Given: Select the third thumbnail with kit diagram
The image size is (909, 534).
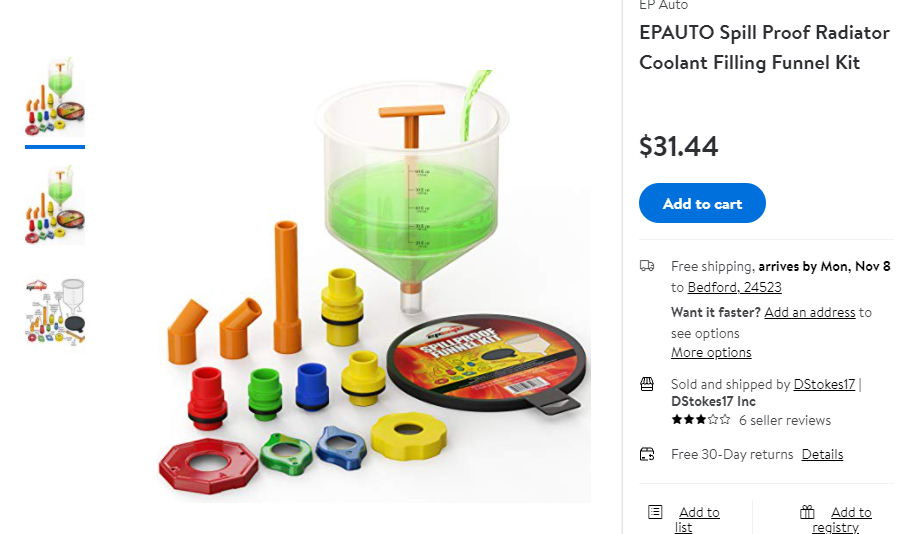Looking at the screenshot, I should (55, 312).
